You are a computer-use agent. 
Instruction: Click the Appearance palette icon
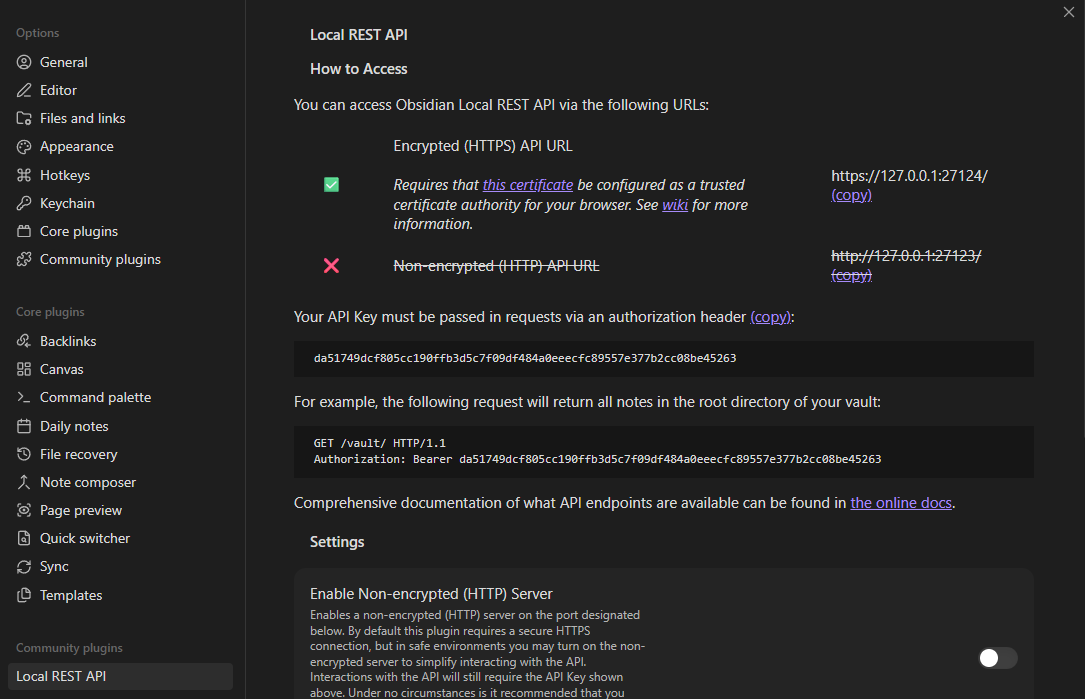pyautogui.click(x=24, y=147)
